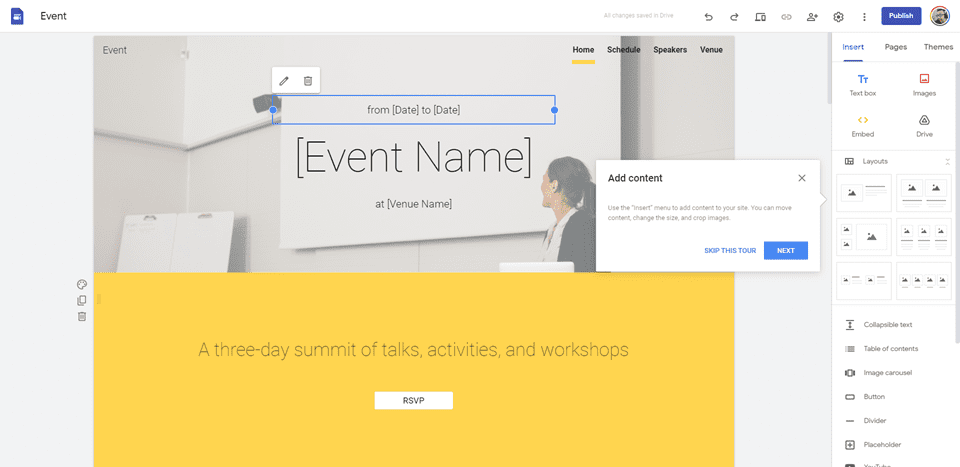Insert a file from Drive
Screen dimensions: 960x467
[924, 126]
